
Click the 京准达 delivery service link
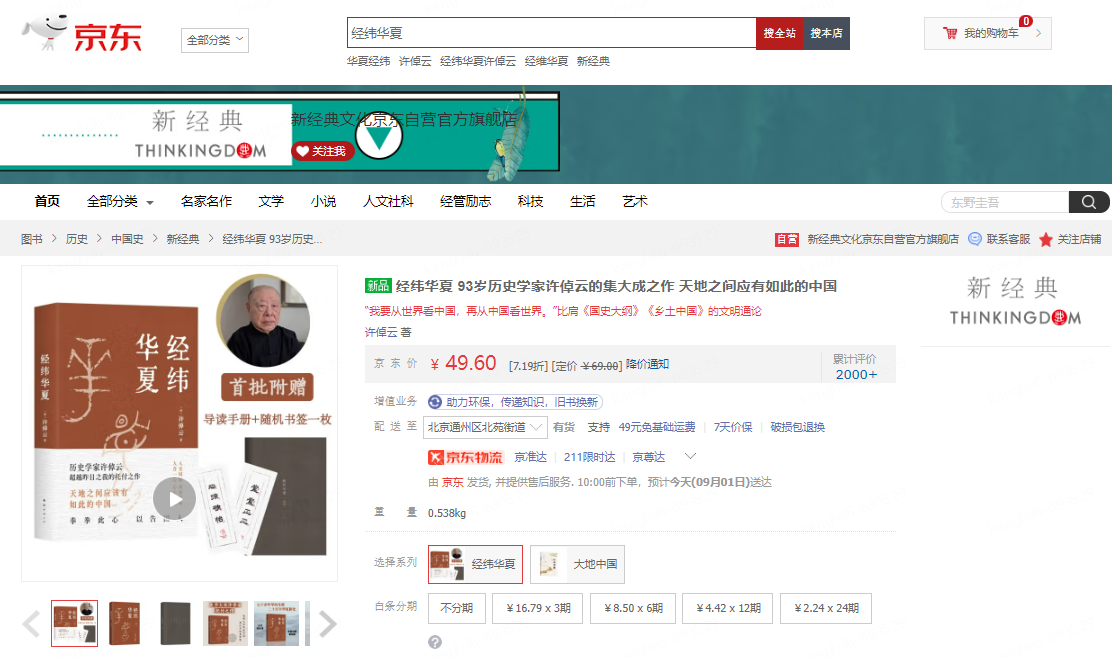coord(530,457)
